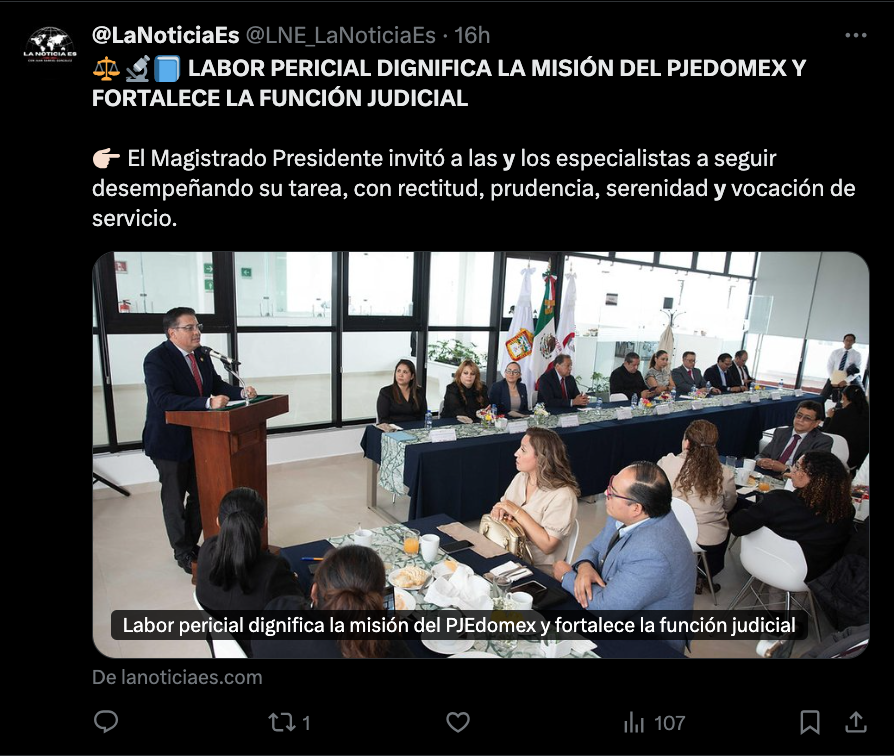Share the tweet via upload arrow icon
The height and width of the screenshot is (756, 894).
point(855,722)
